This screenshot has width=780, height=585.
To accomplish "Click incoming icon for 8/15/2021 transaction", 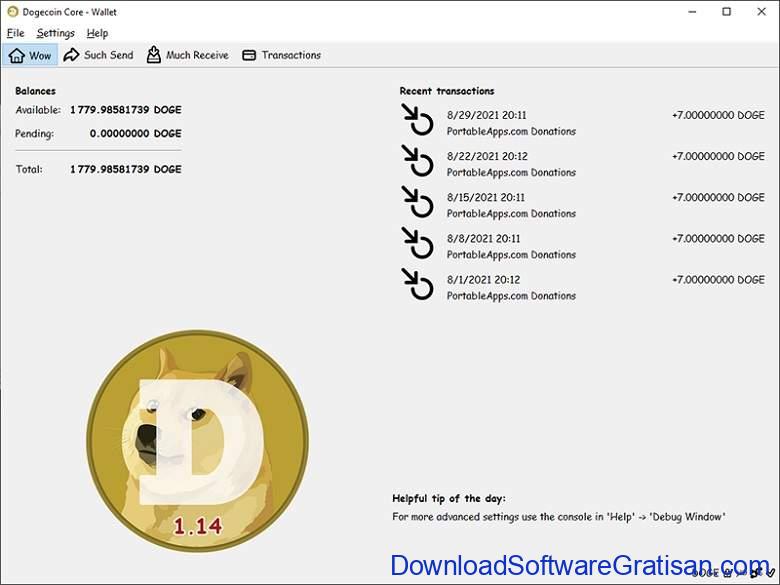I will pos(417,202).
